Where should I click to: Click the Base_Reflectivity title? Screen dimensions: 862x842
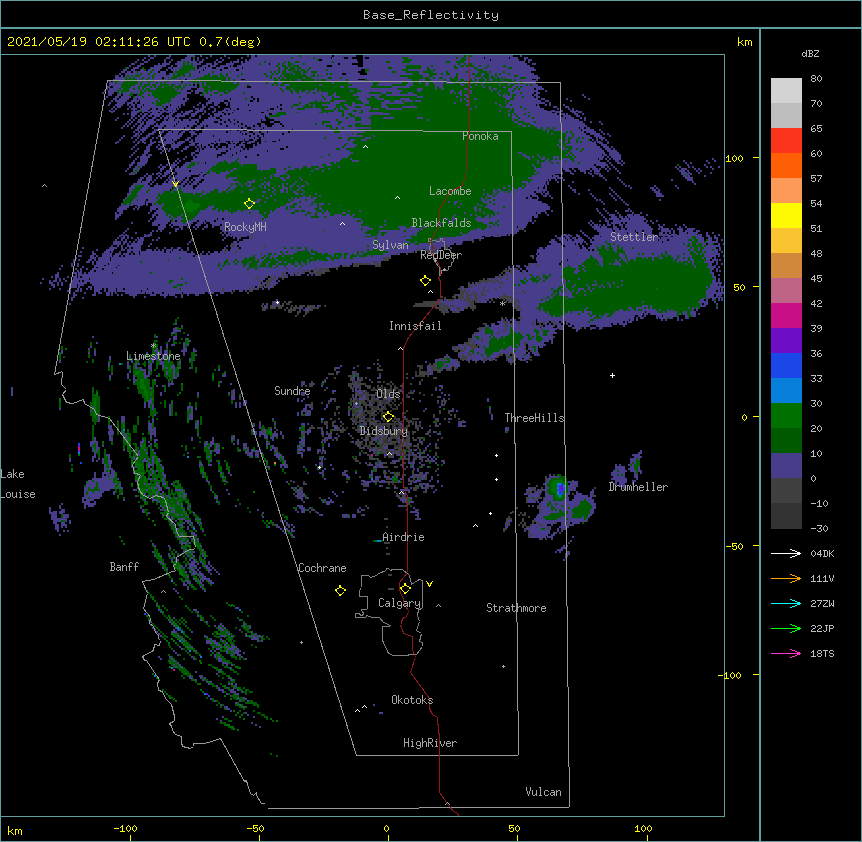431,15
